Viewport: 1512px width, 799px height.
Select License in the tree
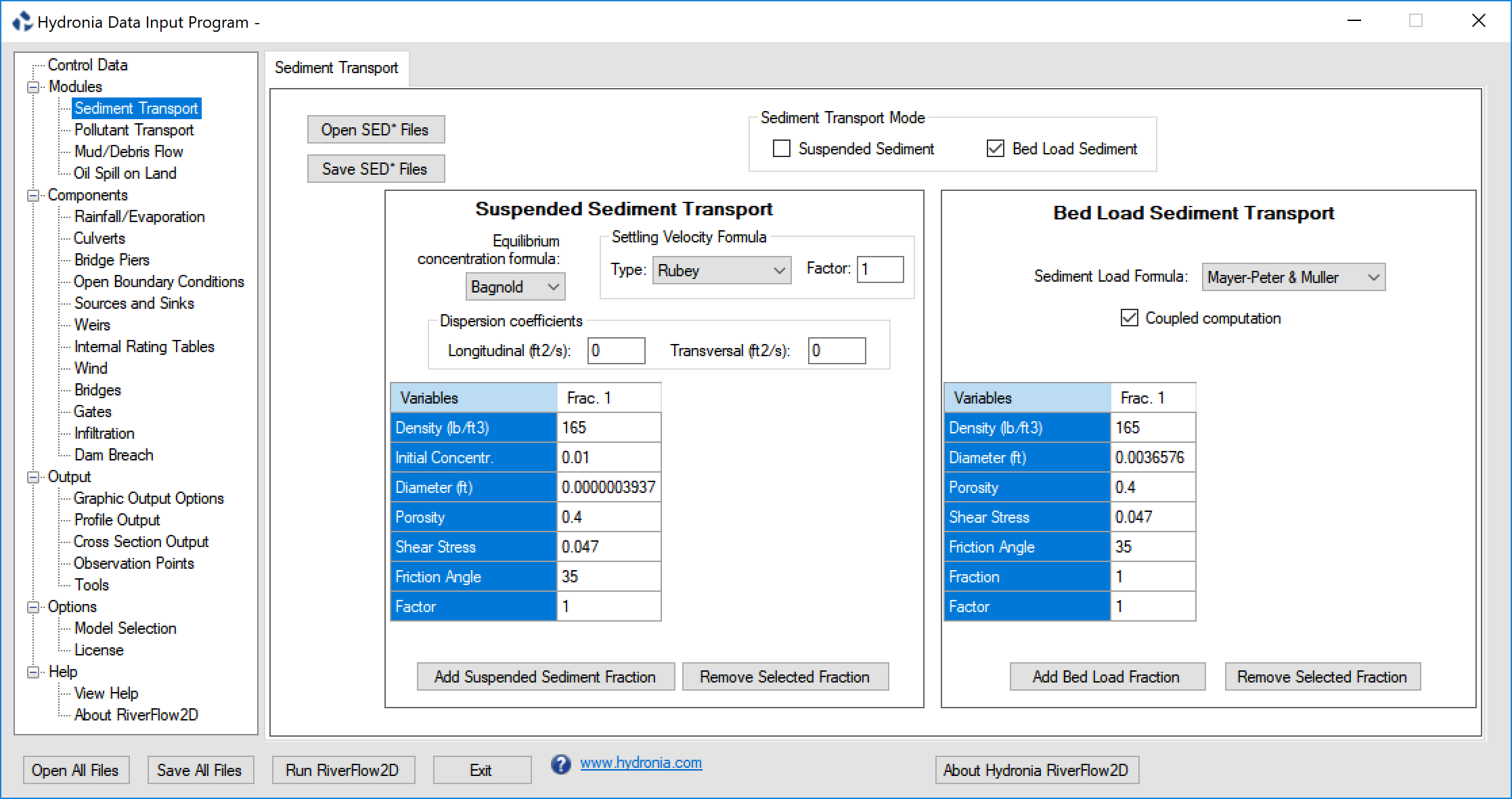pos(99,650)
